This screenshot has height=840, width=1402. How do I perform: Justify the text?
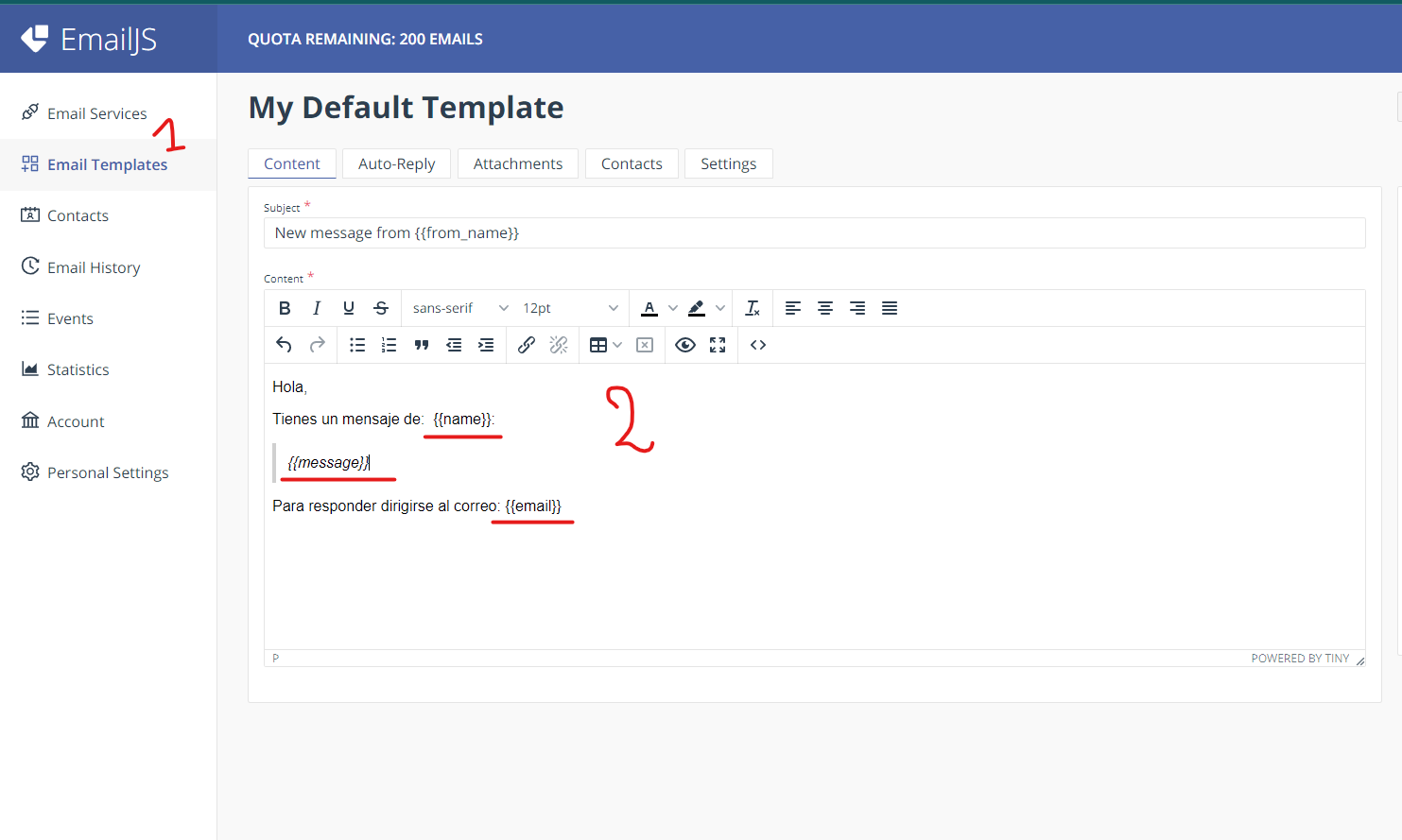(x=890, y=308)
